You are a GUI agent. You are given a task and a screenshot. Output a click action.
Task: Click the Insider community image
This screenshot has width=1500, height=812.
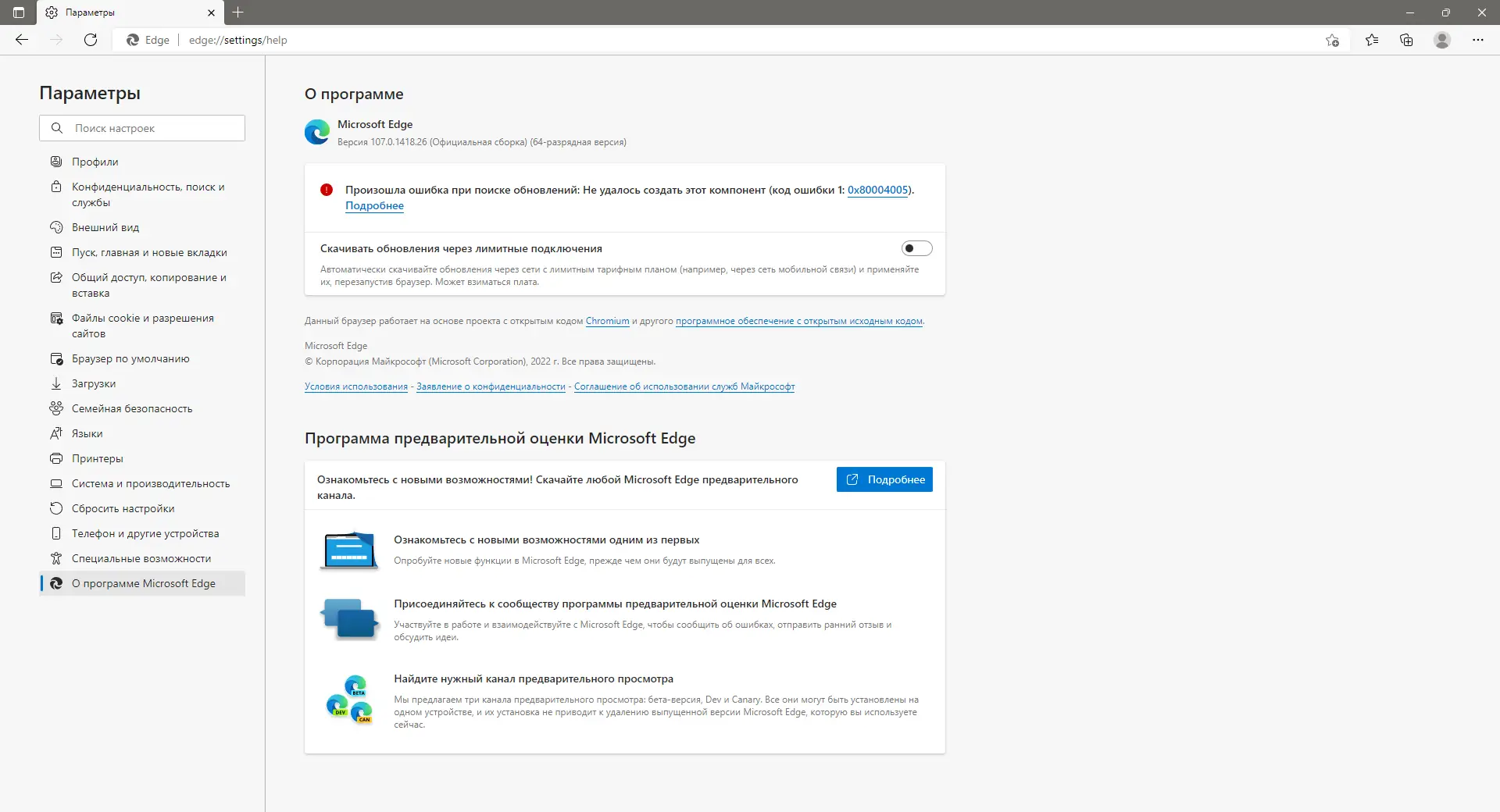point(349,619)
